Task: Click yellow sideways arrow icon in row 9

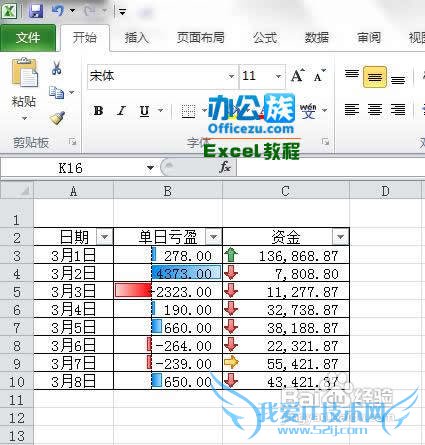Action: (231, 362)
